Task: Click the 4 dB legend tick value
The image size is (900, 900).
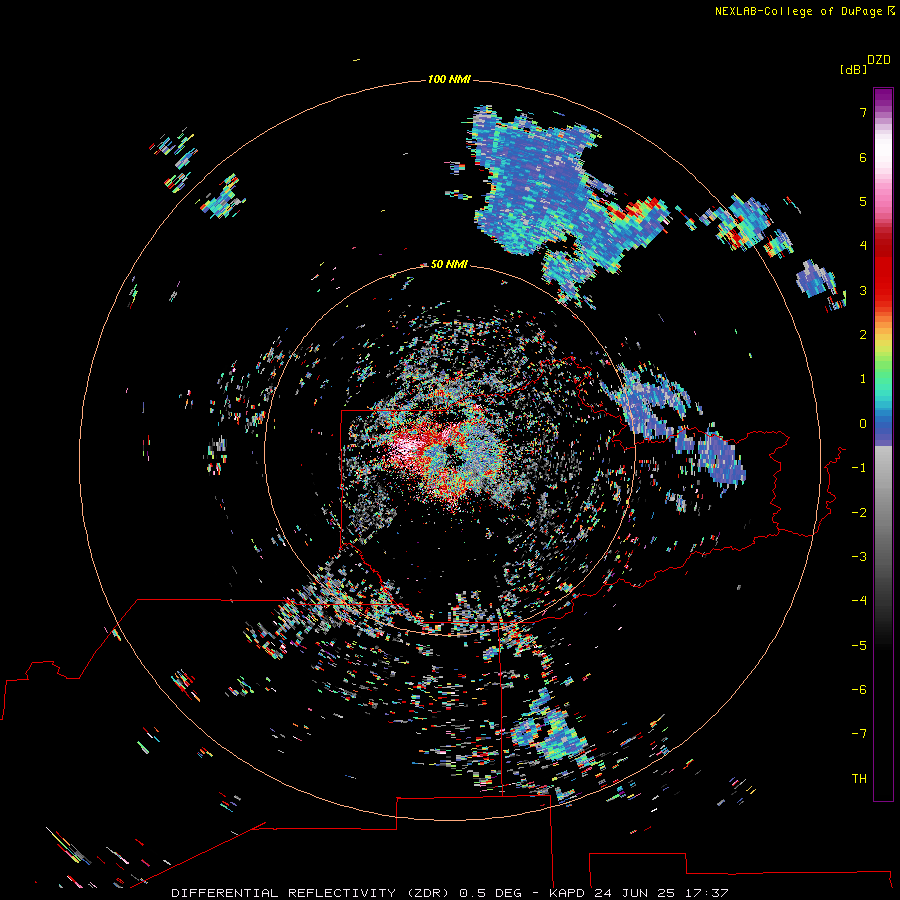Action: 863,246
